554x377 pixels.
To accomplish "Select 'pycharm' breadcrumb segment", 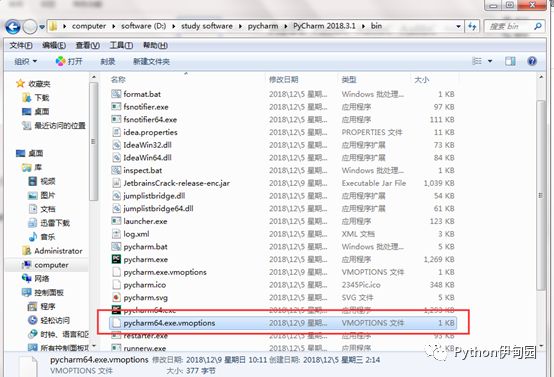I will (263, 26).
